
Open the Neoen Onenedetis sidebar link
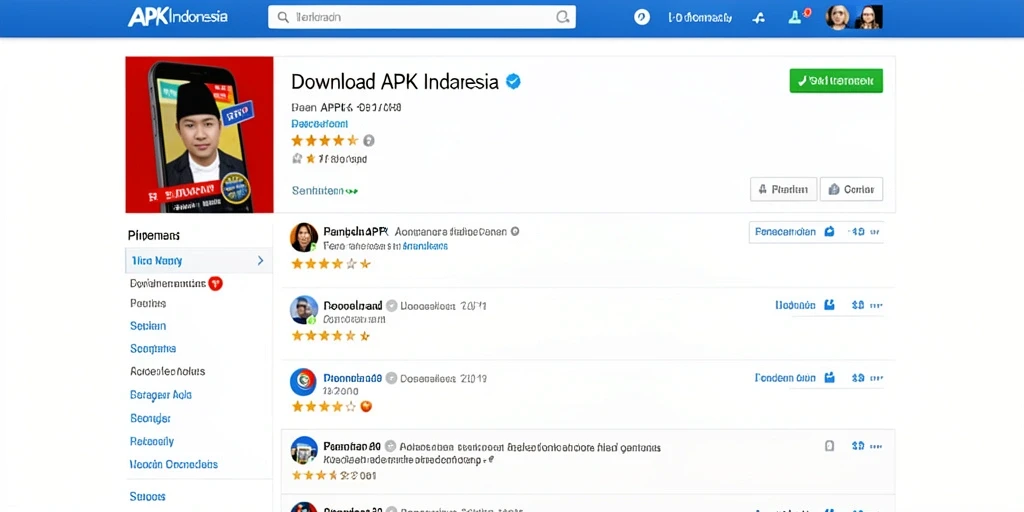174,464
